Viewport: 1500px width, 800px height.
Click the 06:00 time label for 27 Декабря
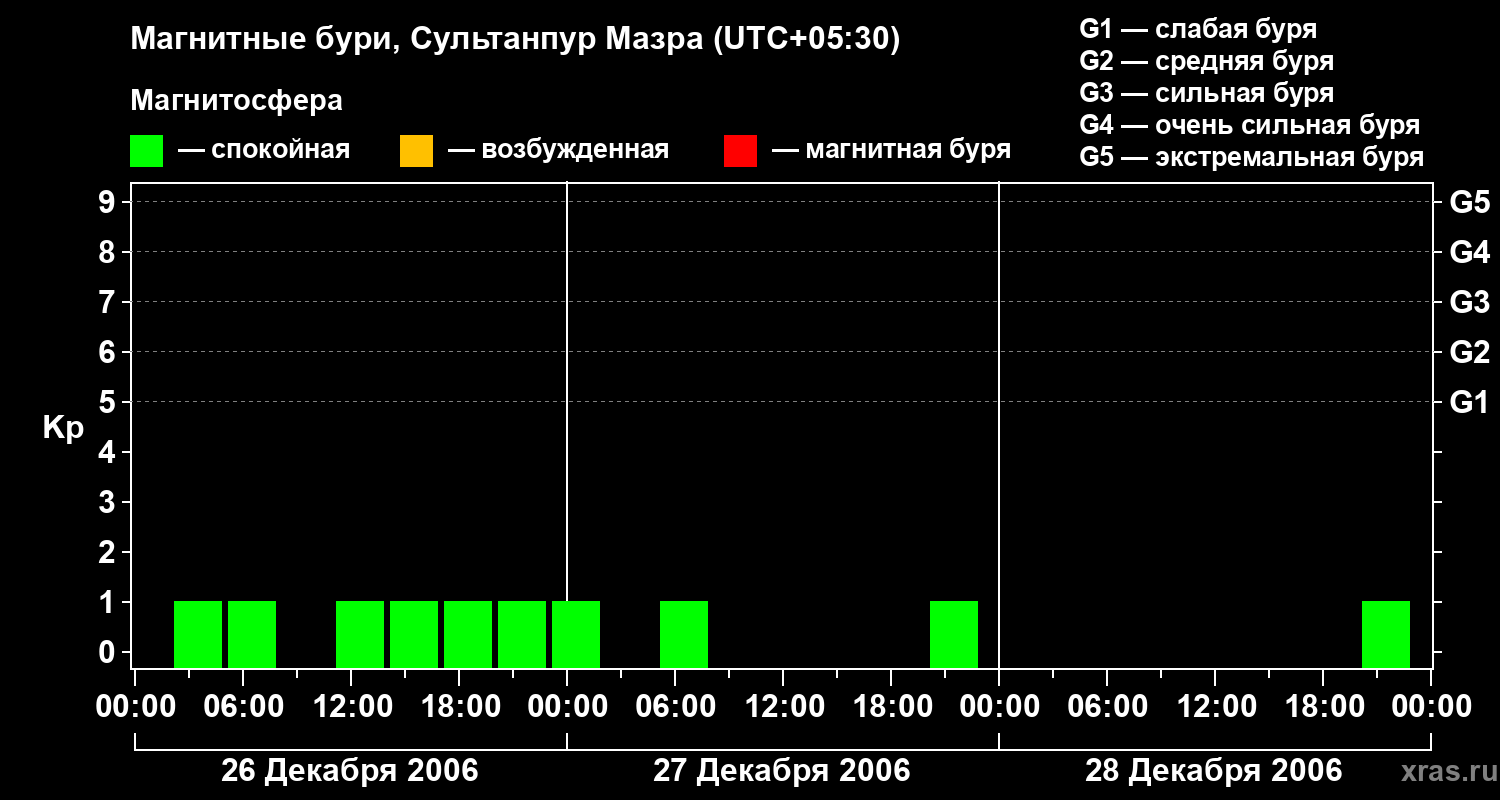click(675, 707)
